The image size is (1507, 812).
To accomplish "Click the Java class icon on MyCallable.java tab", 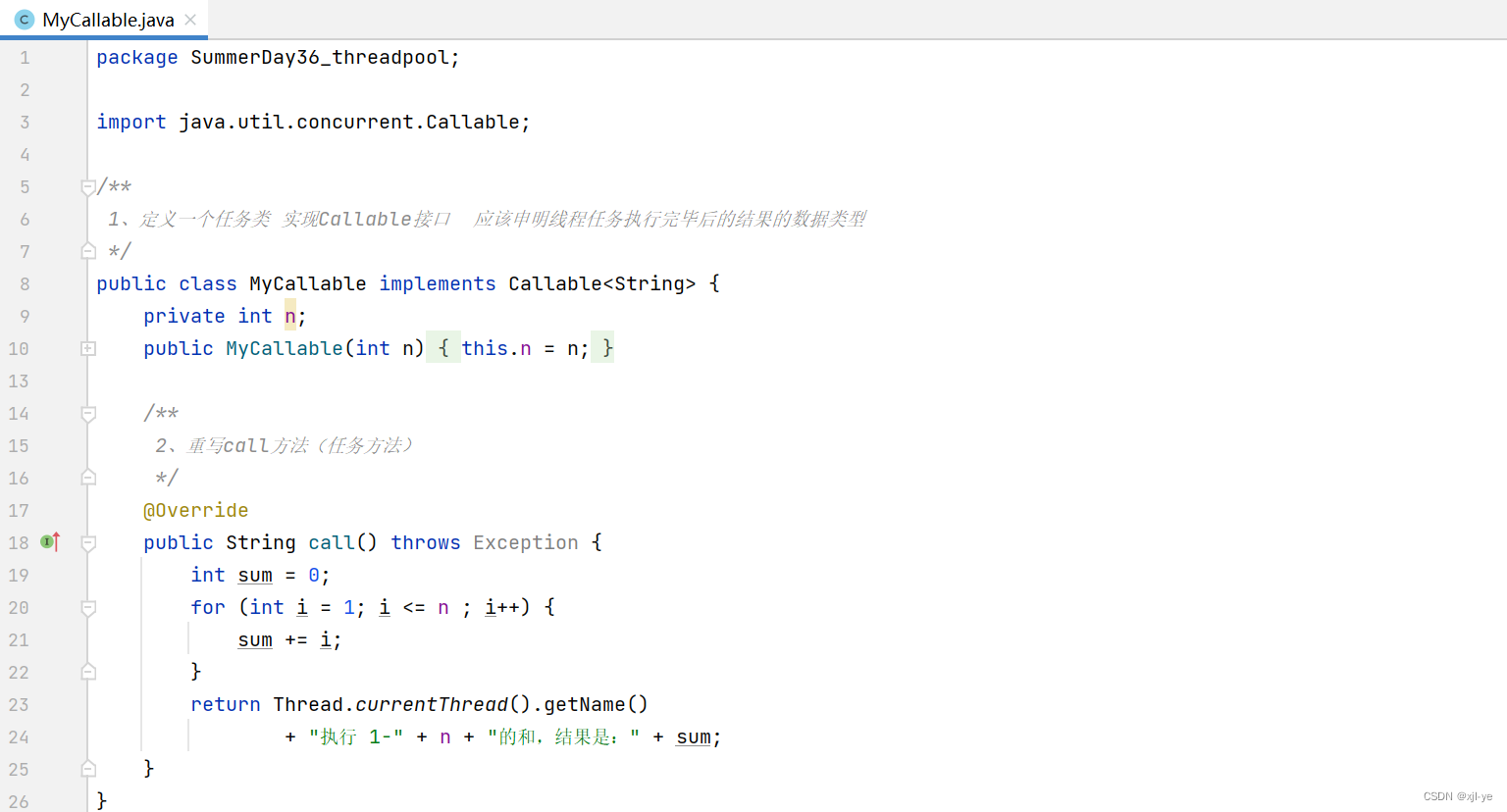I will click(x=25, y=20).
